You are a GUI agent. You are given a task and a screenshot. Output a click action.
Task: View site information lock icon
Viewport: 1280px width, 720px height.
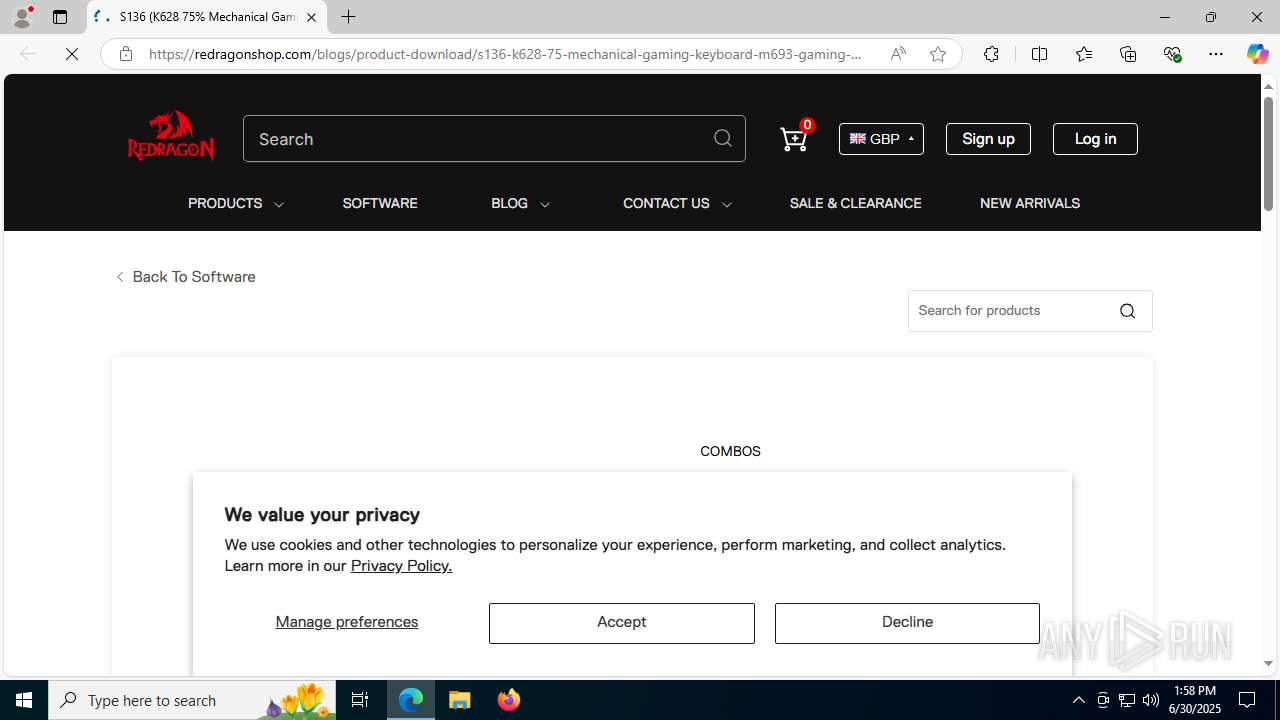pos(125,54)
